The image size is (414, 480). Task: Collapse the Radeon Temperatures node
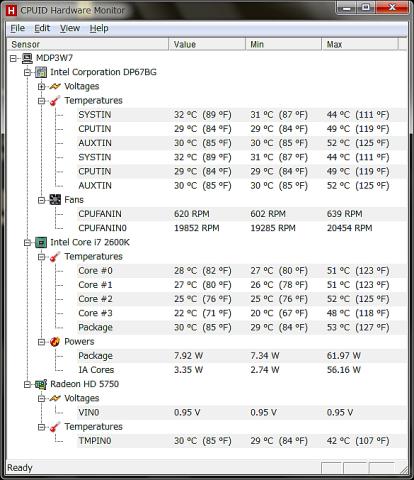[41, 427]
